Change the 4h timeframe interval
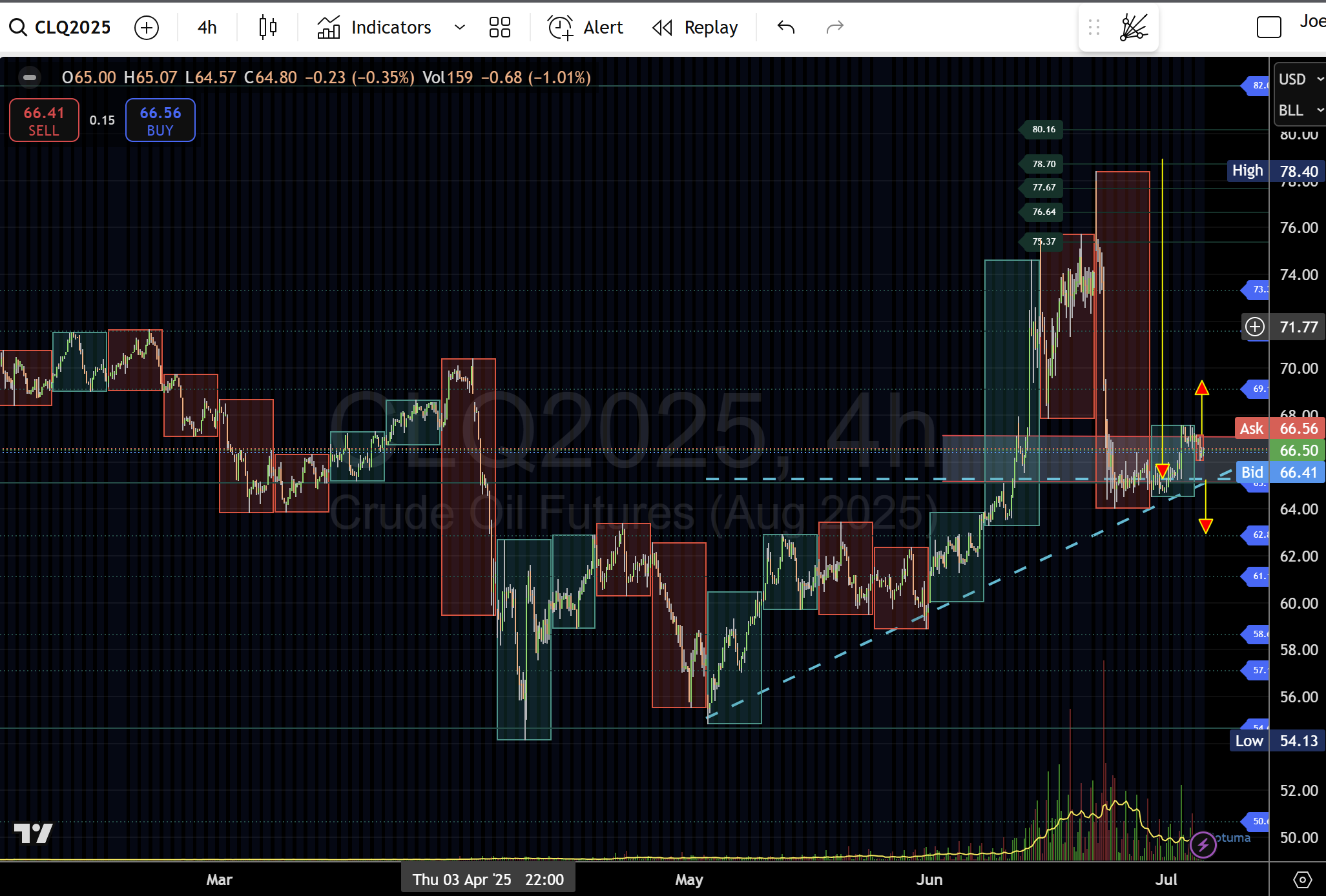 [x=207, y=27]
